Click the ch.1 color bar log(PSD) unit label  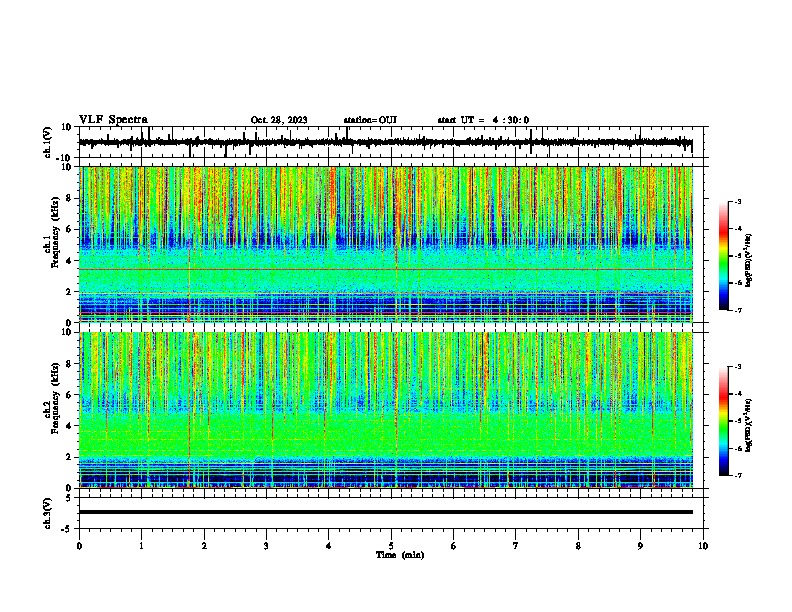tap(749, 260)
